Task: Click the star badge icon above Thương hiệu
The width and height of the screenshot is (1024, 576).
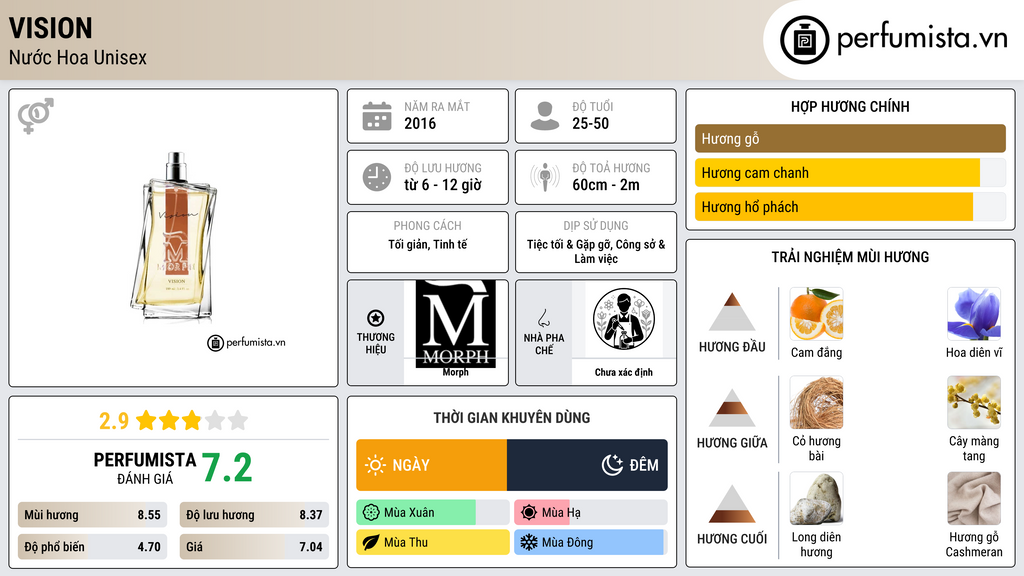Action: tap(376, 318)
